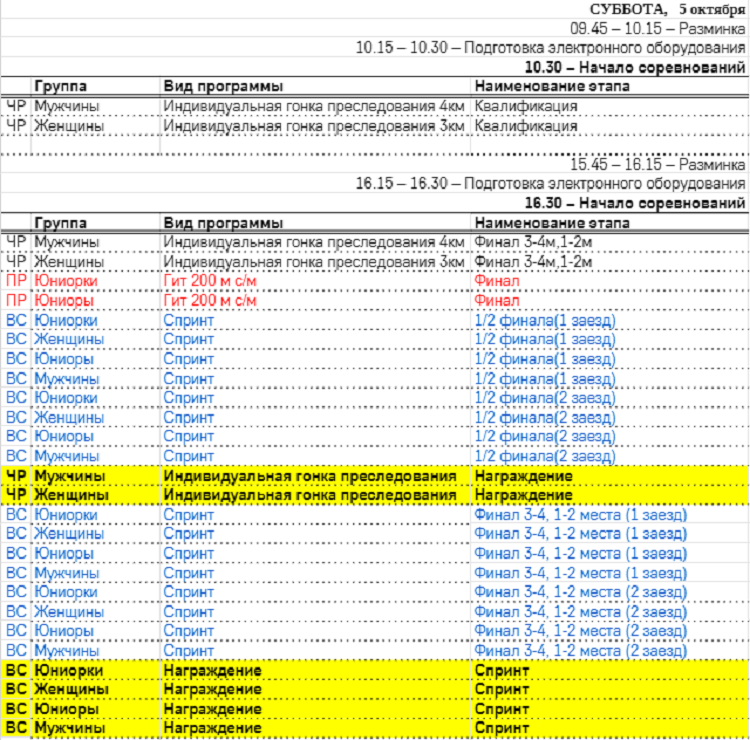Select the 09.45 – 10.15 Разминка line
This screenshot has width=750, height=740.
tap(657, 29)
